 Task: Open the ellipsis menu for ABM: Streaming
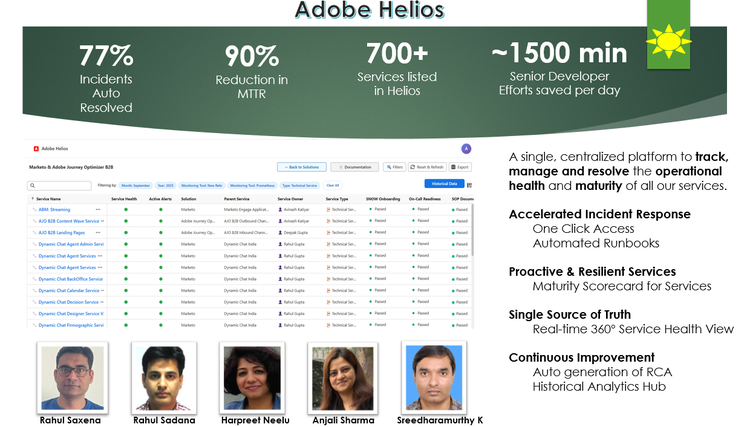point(98,209)
